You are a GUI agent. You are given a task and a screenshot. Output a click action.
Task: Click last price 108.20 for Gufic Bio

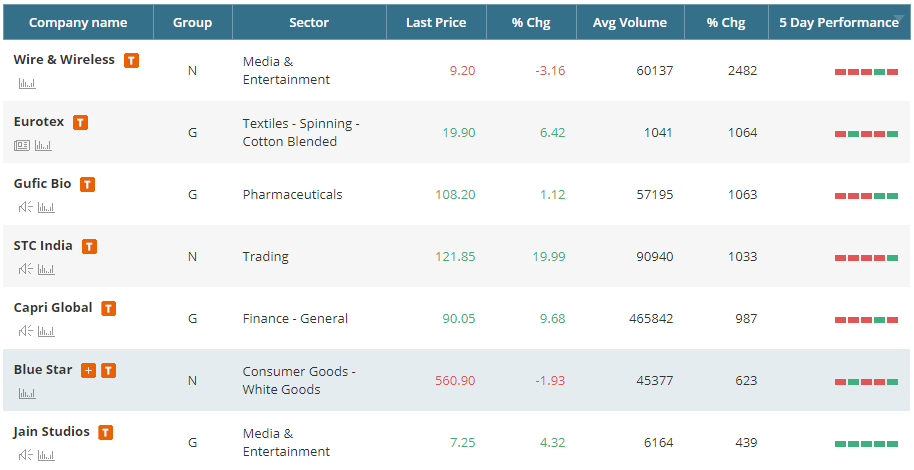pos(455,195)
